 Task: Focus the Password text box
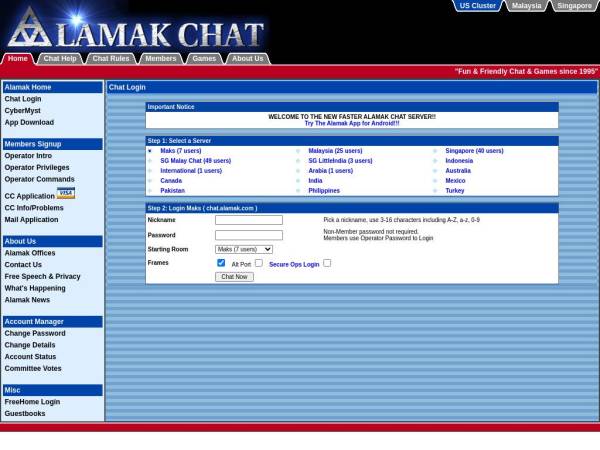249,235
